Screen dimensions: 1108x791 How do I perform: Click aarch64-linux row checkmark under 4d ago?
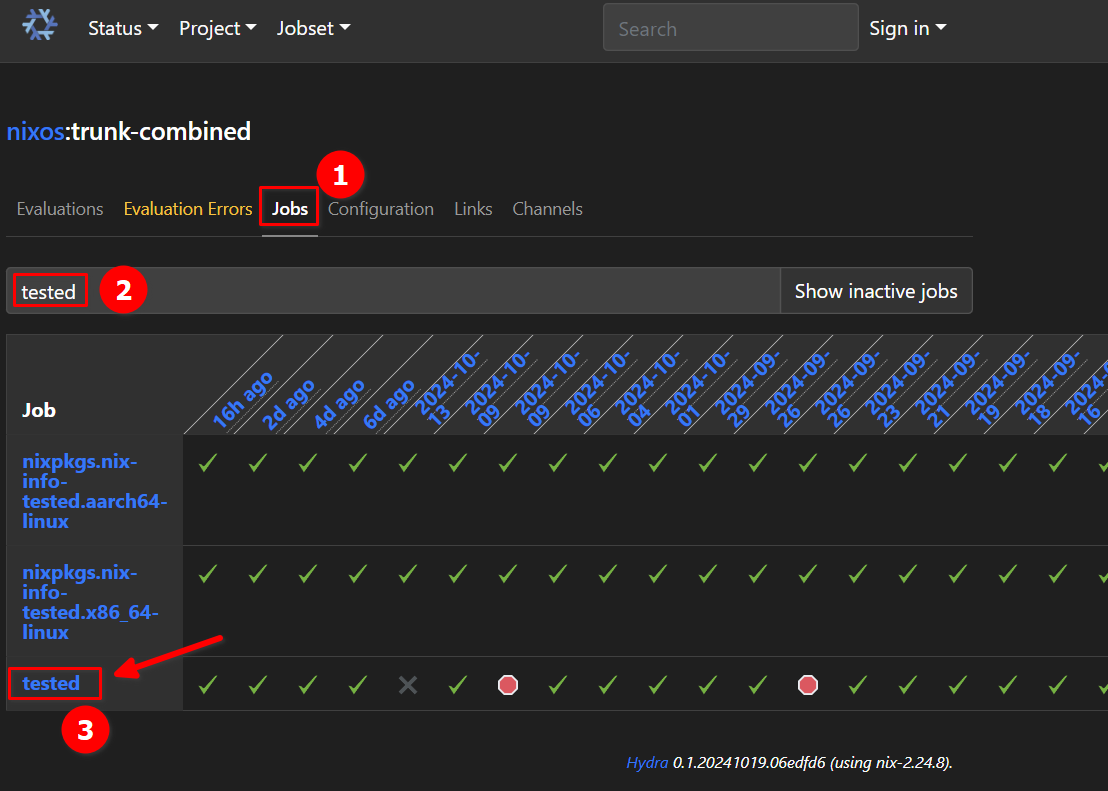click(308, 463)
